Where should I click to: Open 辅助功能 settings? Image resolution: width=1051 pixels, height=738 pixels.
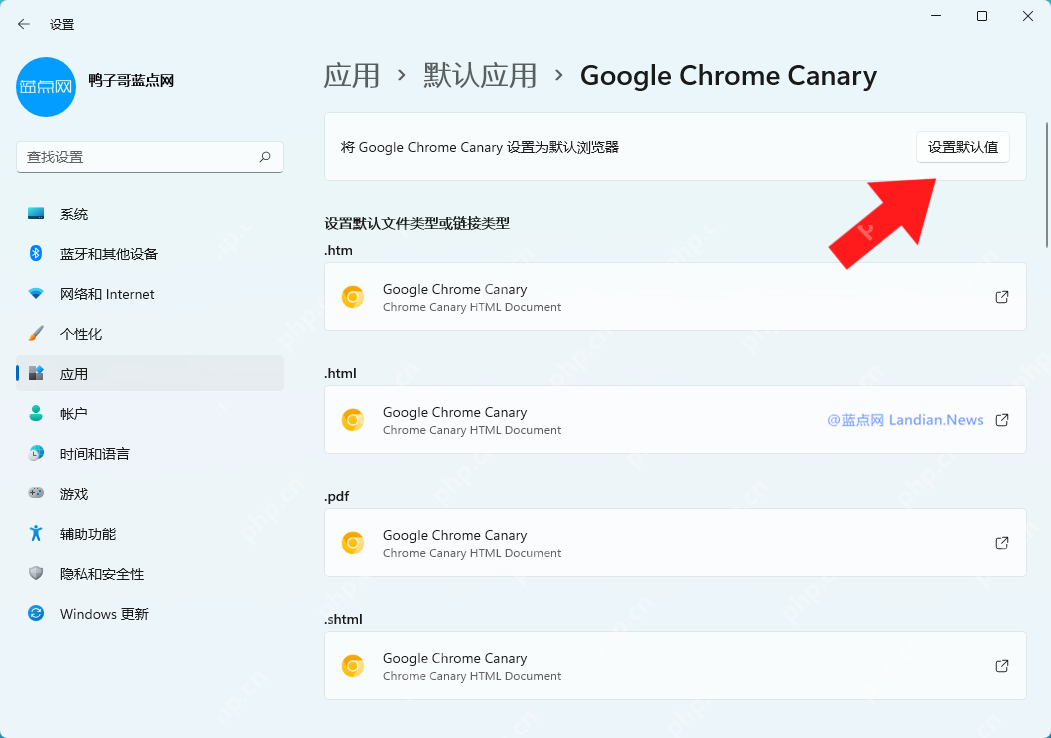click(149, 534)
